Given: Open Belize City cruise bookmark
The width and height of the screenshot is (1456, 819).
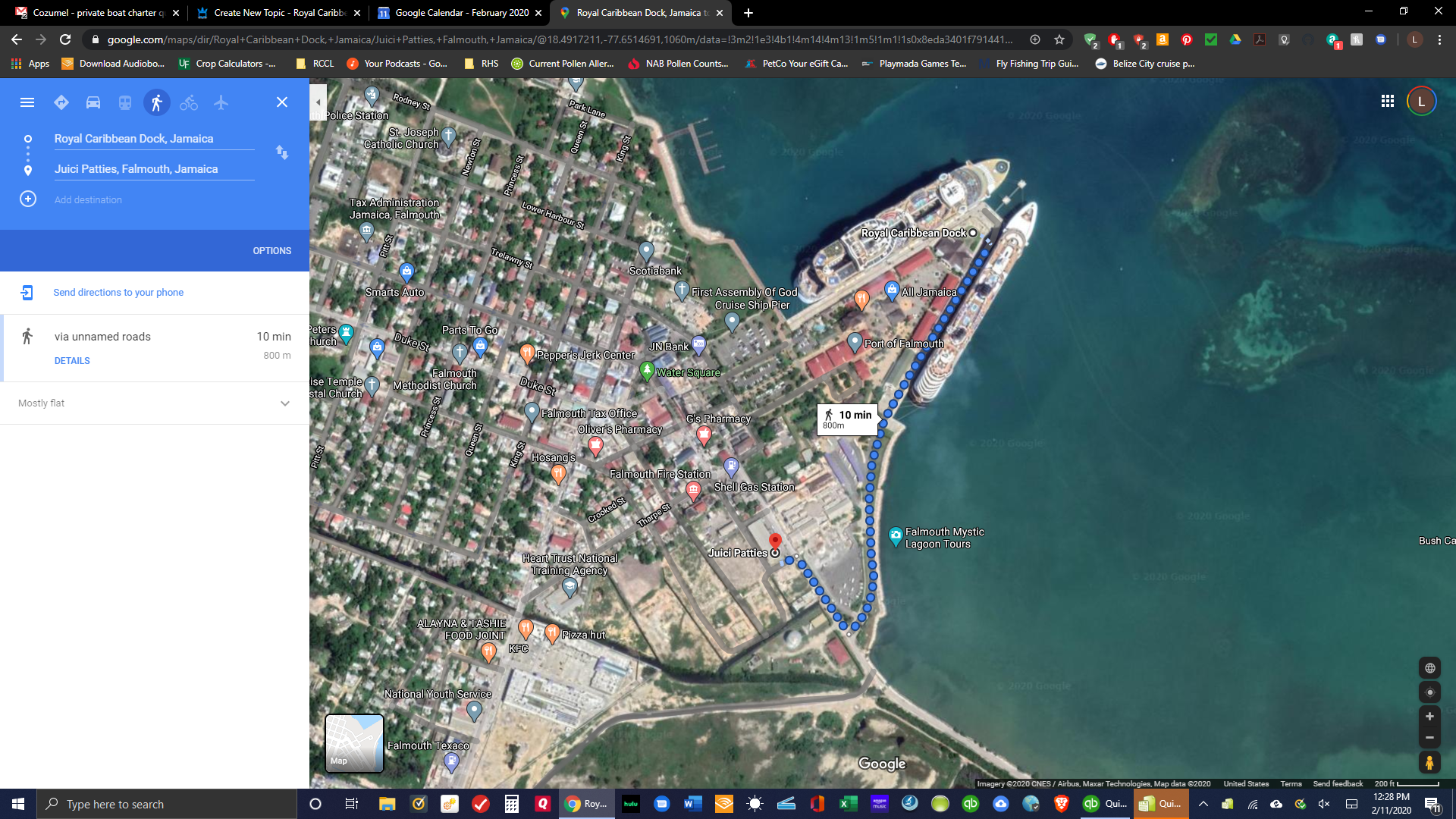Looking at the screenshot, I should click(x=1145, y=64).
